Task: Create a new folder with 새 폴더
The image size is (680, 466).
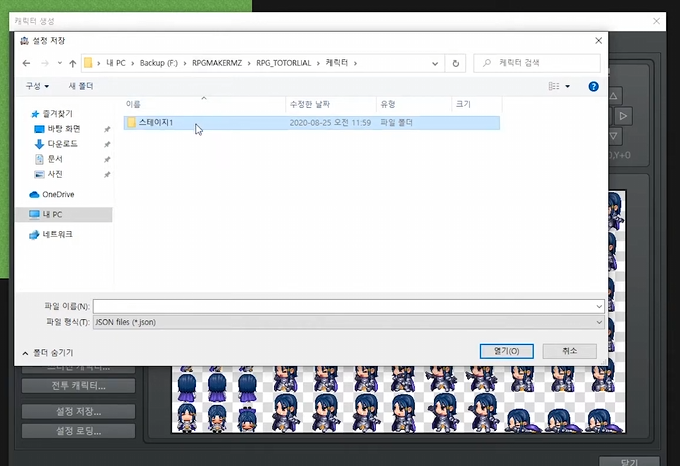Action: (81, 86)
